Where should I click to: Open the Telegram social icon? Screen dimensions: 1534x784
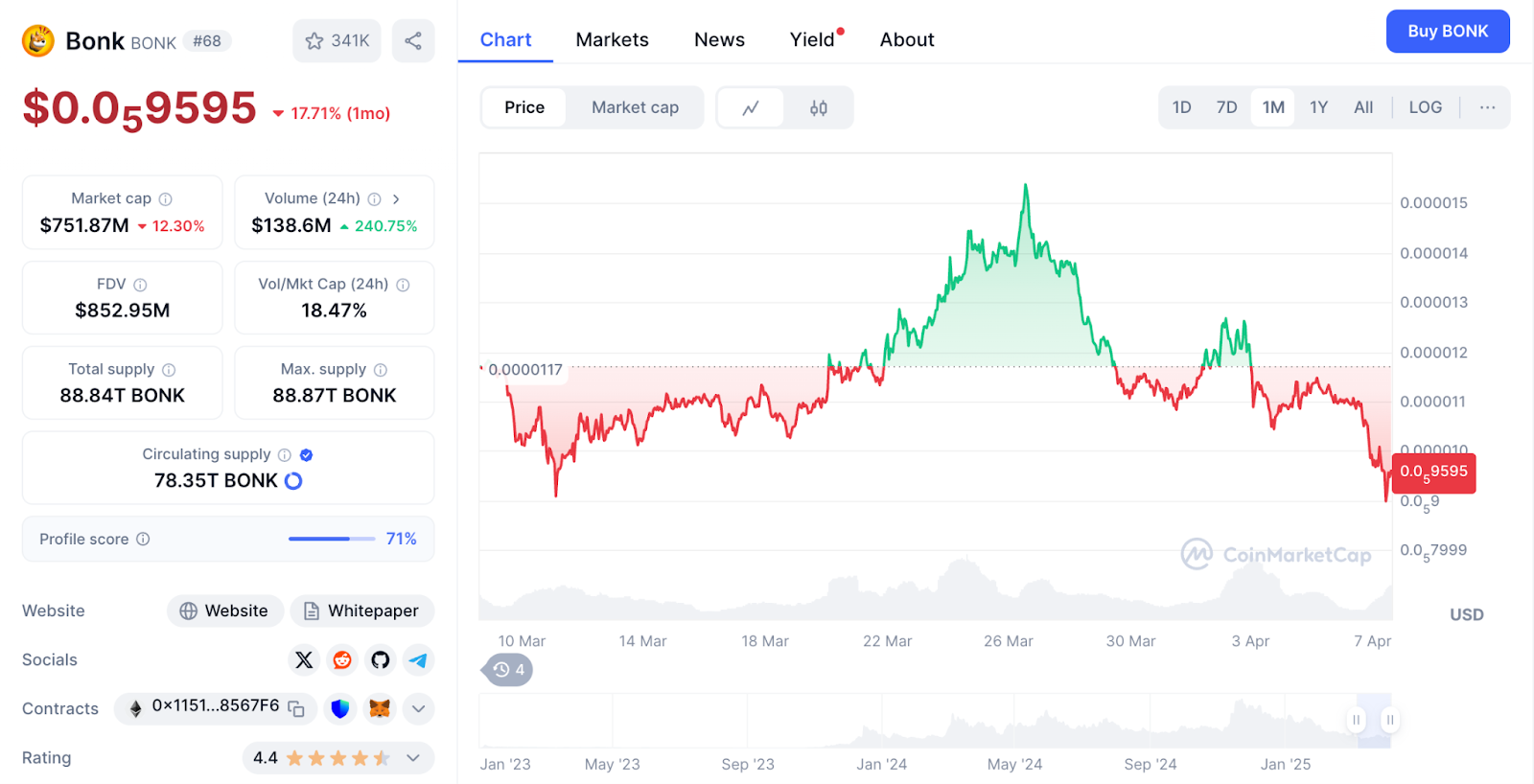[x=418, y=659]
